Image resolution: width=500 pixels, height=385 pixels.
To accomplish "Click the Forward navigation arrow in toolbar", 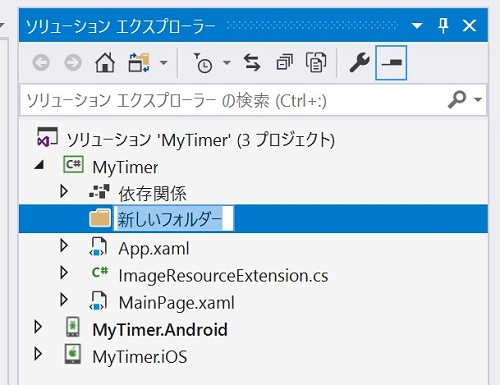I will coord(73,62).
